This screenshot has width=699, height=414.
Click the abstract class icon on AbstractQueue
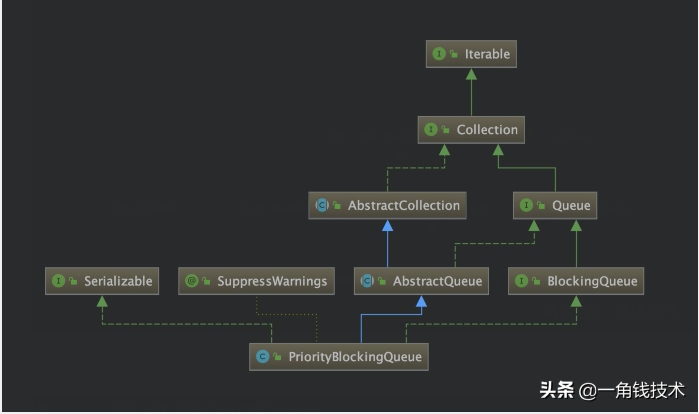click(368, 282)
